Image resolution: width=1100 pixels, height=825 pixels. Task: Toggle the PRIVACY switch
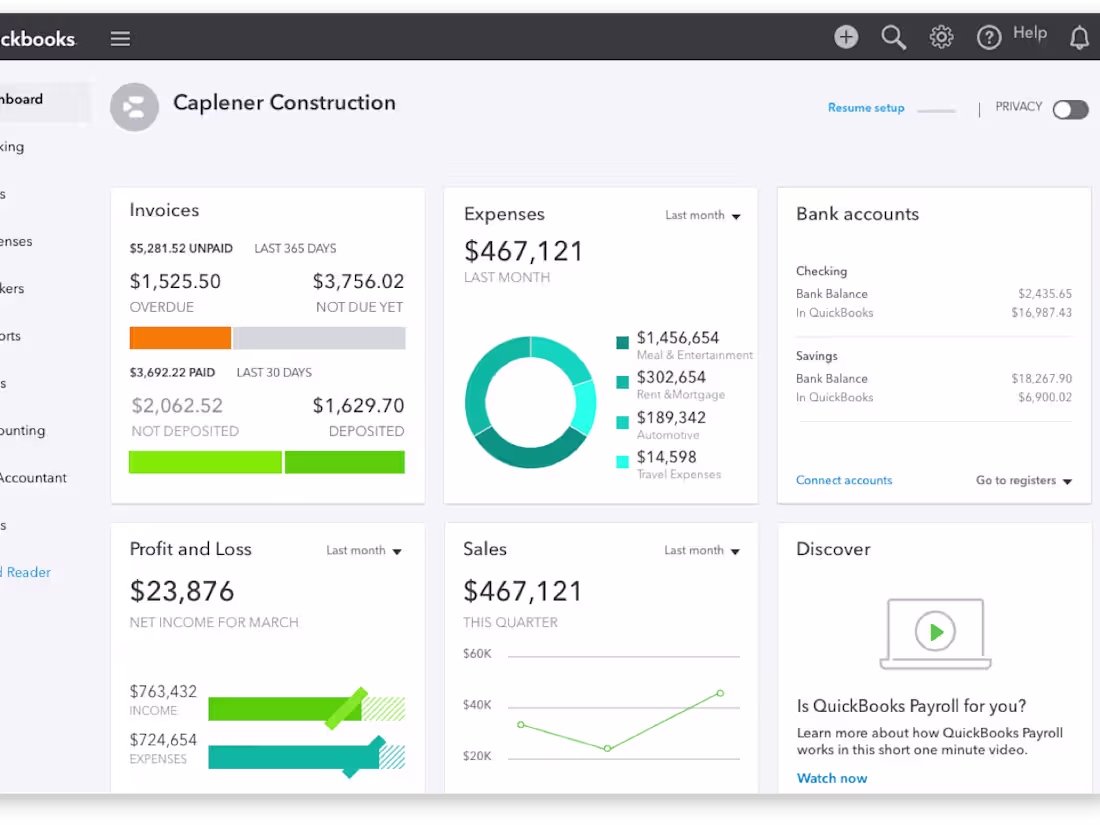click(x=1071, y=109)
